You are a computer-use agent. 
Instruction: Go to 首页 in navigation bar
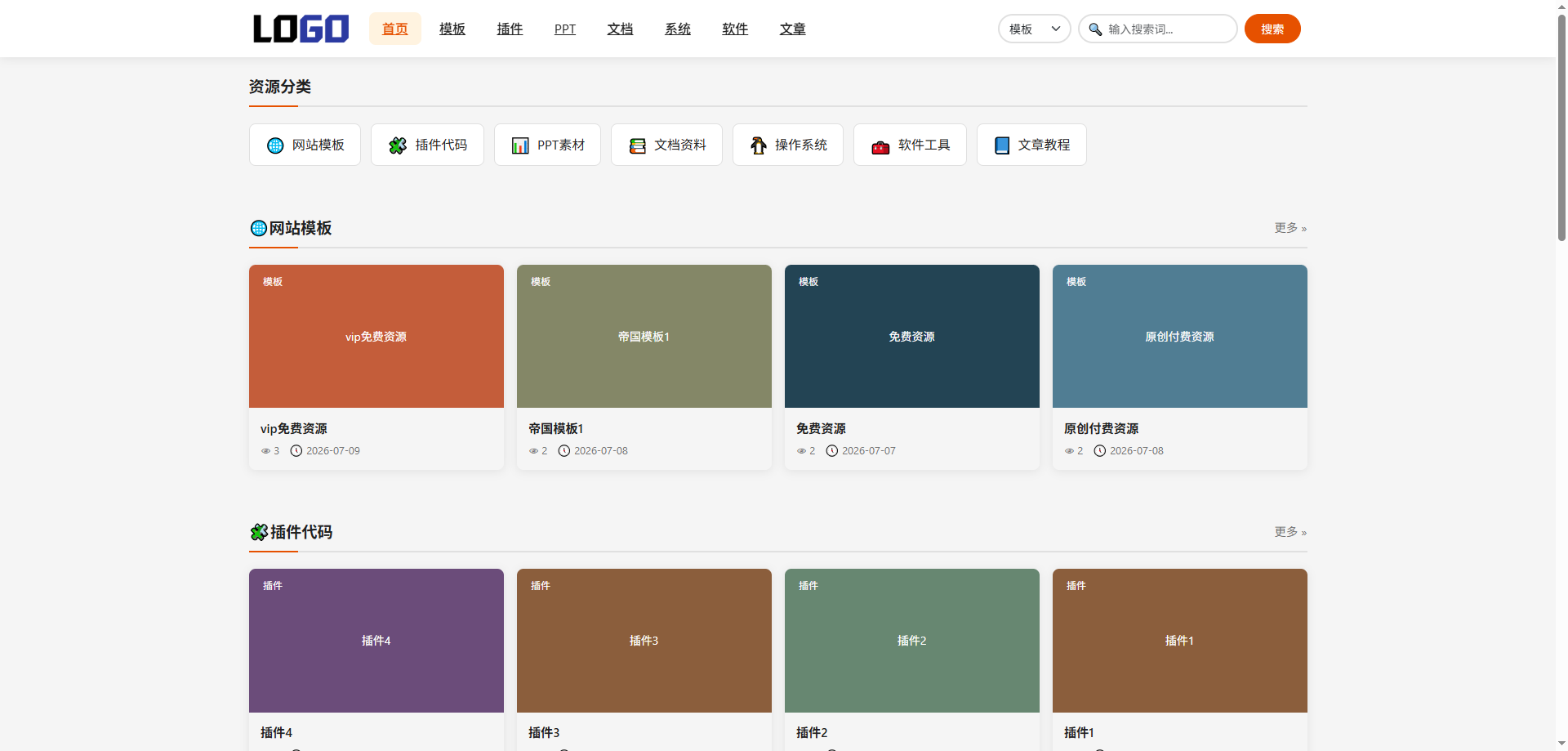395,29
